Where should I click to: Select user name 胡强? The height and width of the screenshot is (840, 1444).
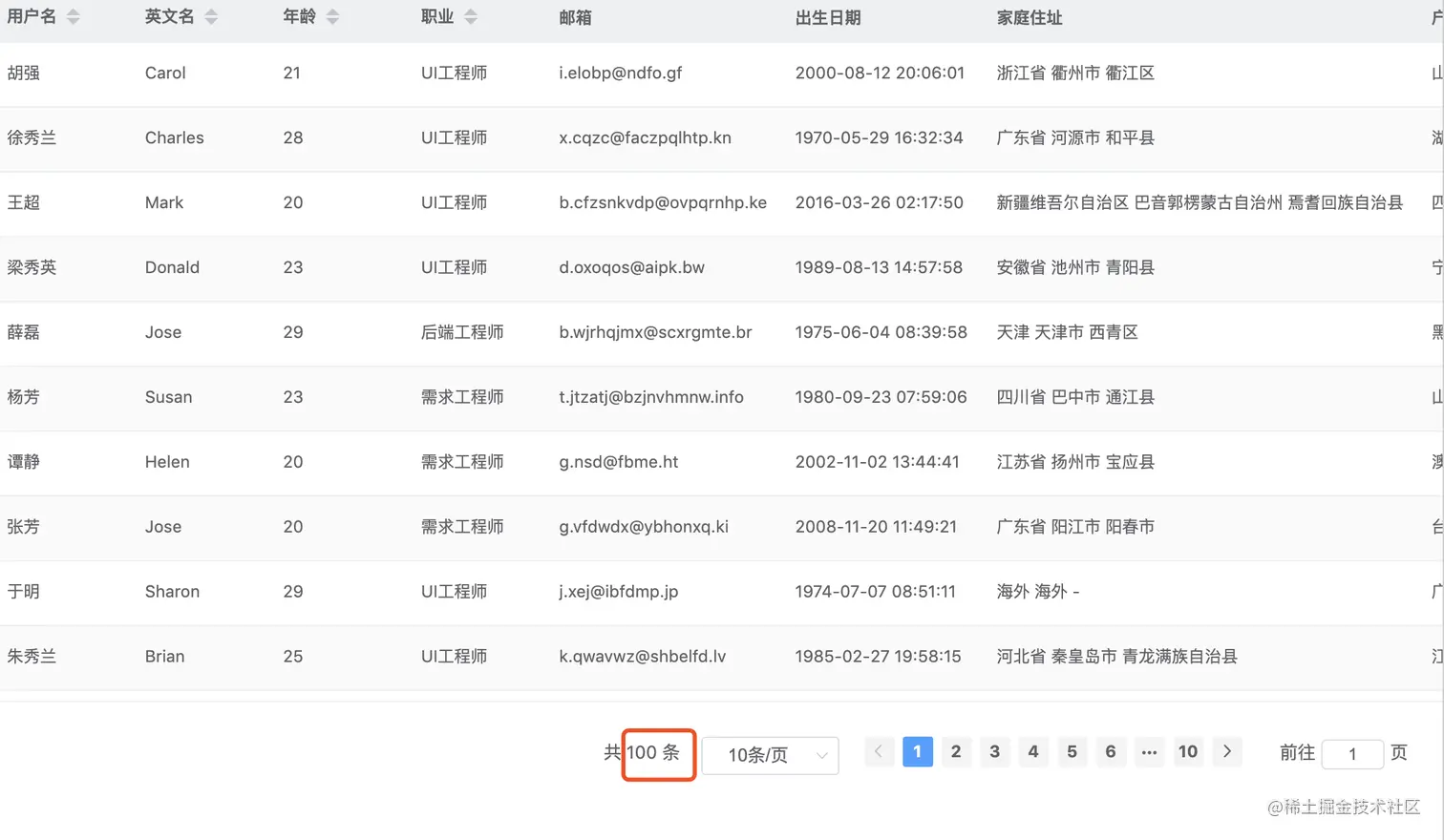tap(24, 73)
